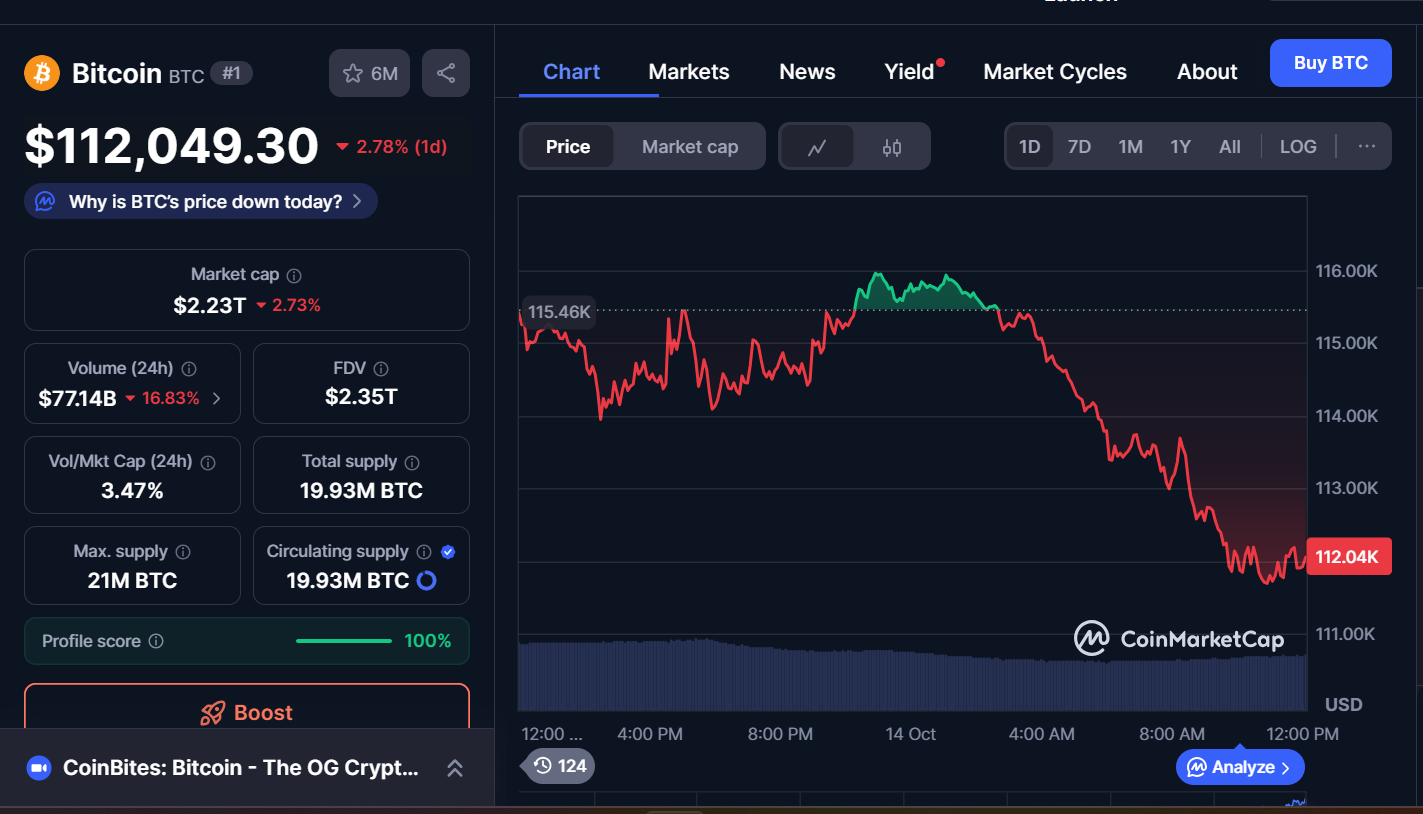The height and width of the screenshot is (814, 1423).
Task: Click the Analyze button below chart
Action: click(x=1240, y=767)
